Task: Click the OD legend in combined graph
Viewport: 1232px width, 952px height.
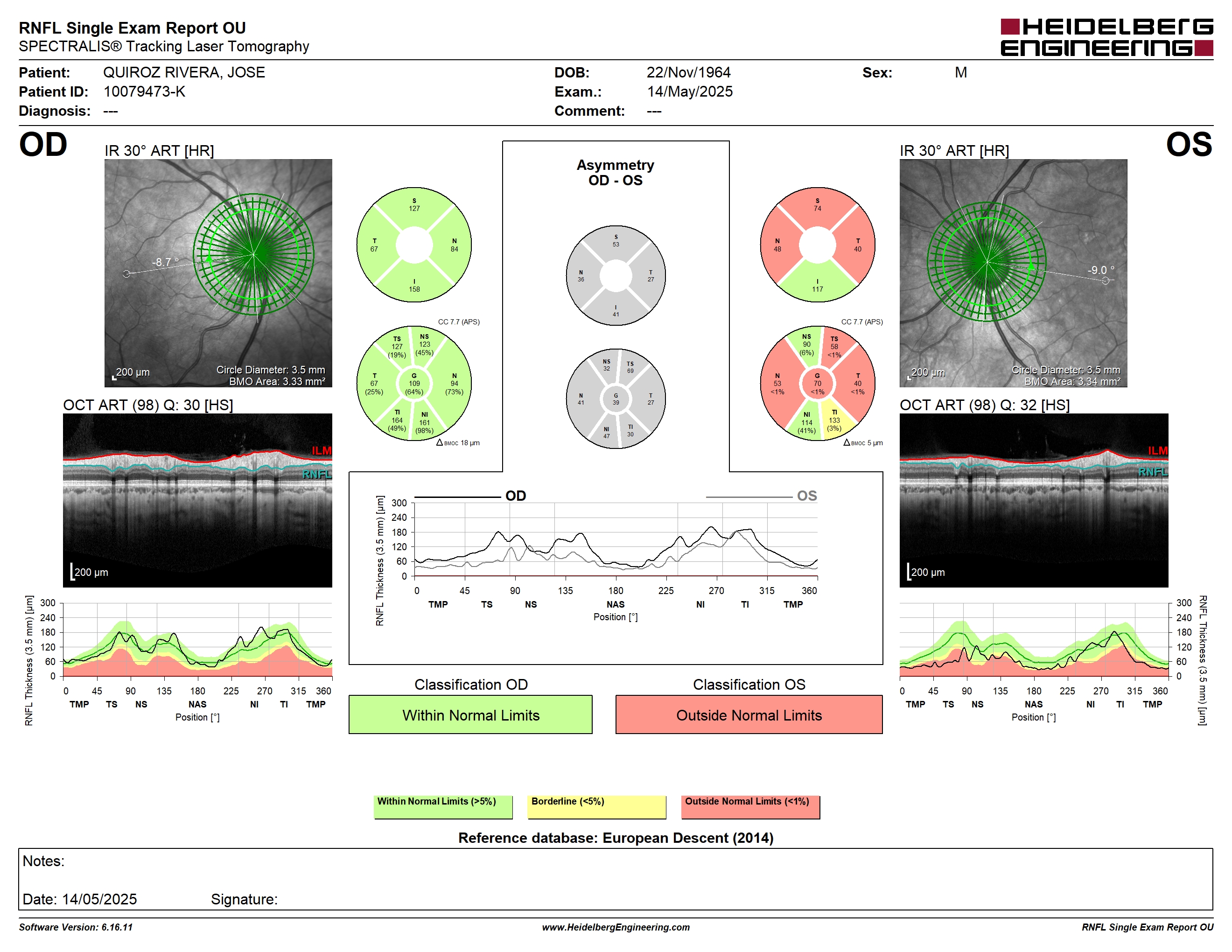Action: pyautogui.click(x=470, y=496)
